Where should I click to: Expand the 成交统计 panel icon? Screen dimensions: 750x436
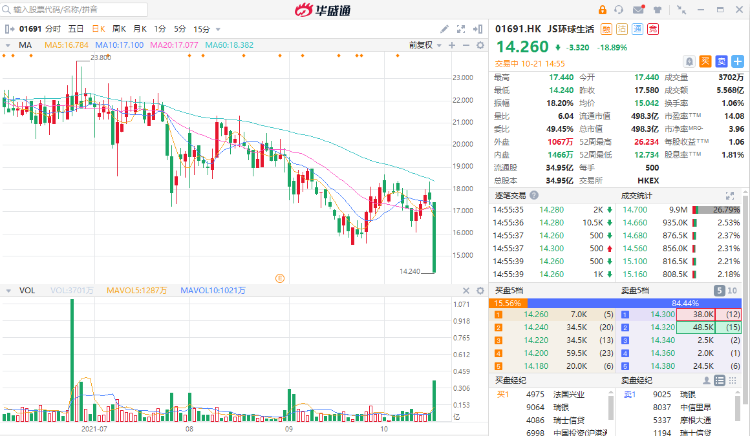pyautogui.click(x=730, y=196)
